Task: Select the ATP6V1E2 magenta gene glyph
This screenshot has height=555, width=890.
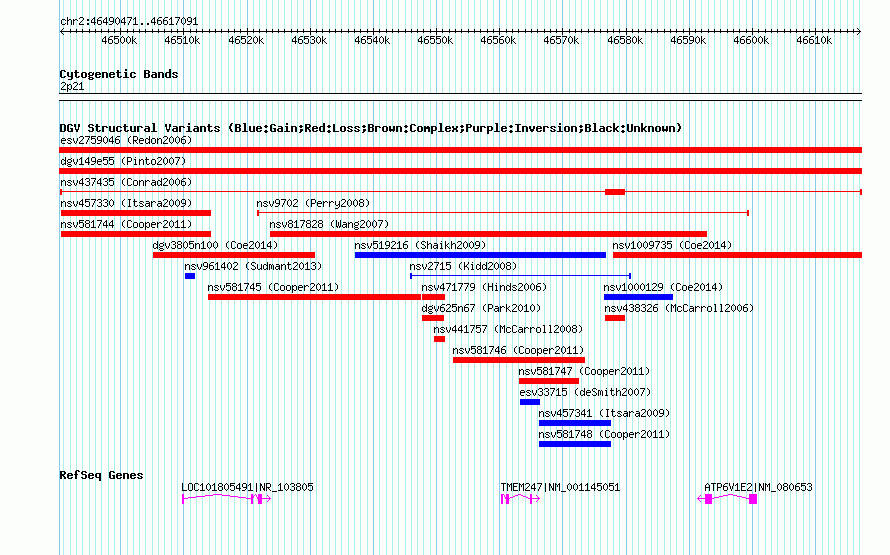Action: tap(727, 499)
